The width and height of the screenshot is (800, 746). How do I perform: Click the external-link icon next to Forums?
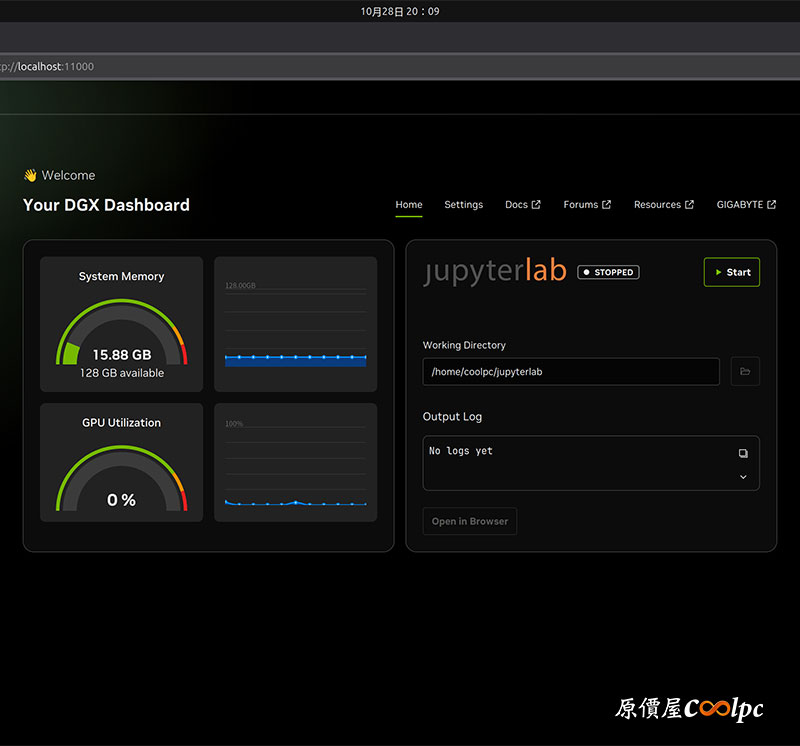607,205
